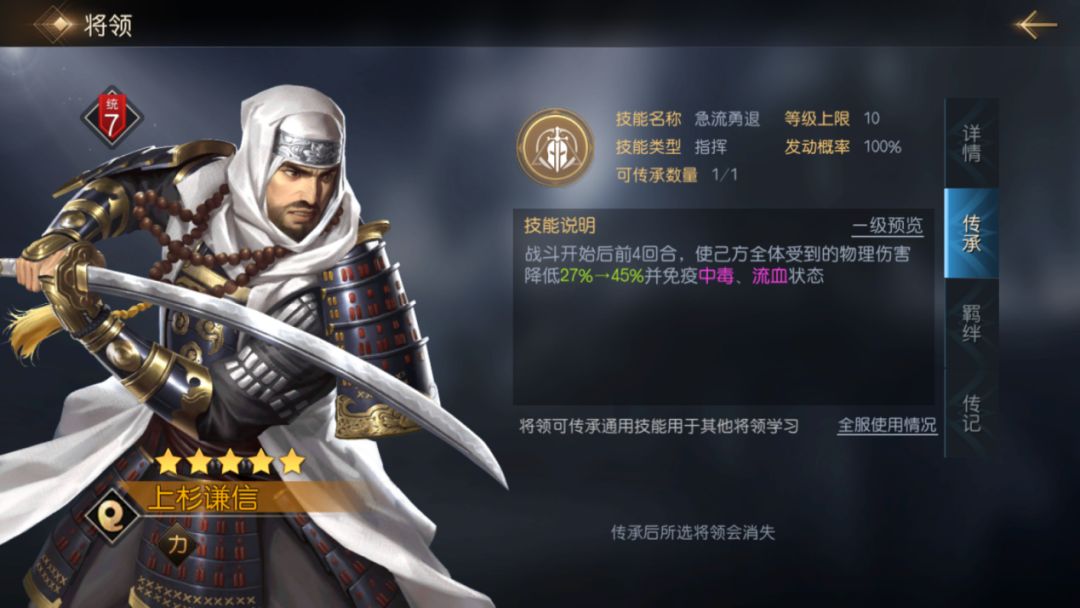Click the 一级预览 link
1080x608 pixels.
887,226
